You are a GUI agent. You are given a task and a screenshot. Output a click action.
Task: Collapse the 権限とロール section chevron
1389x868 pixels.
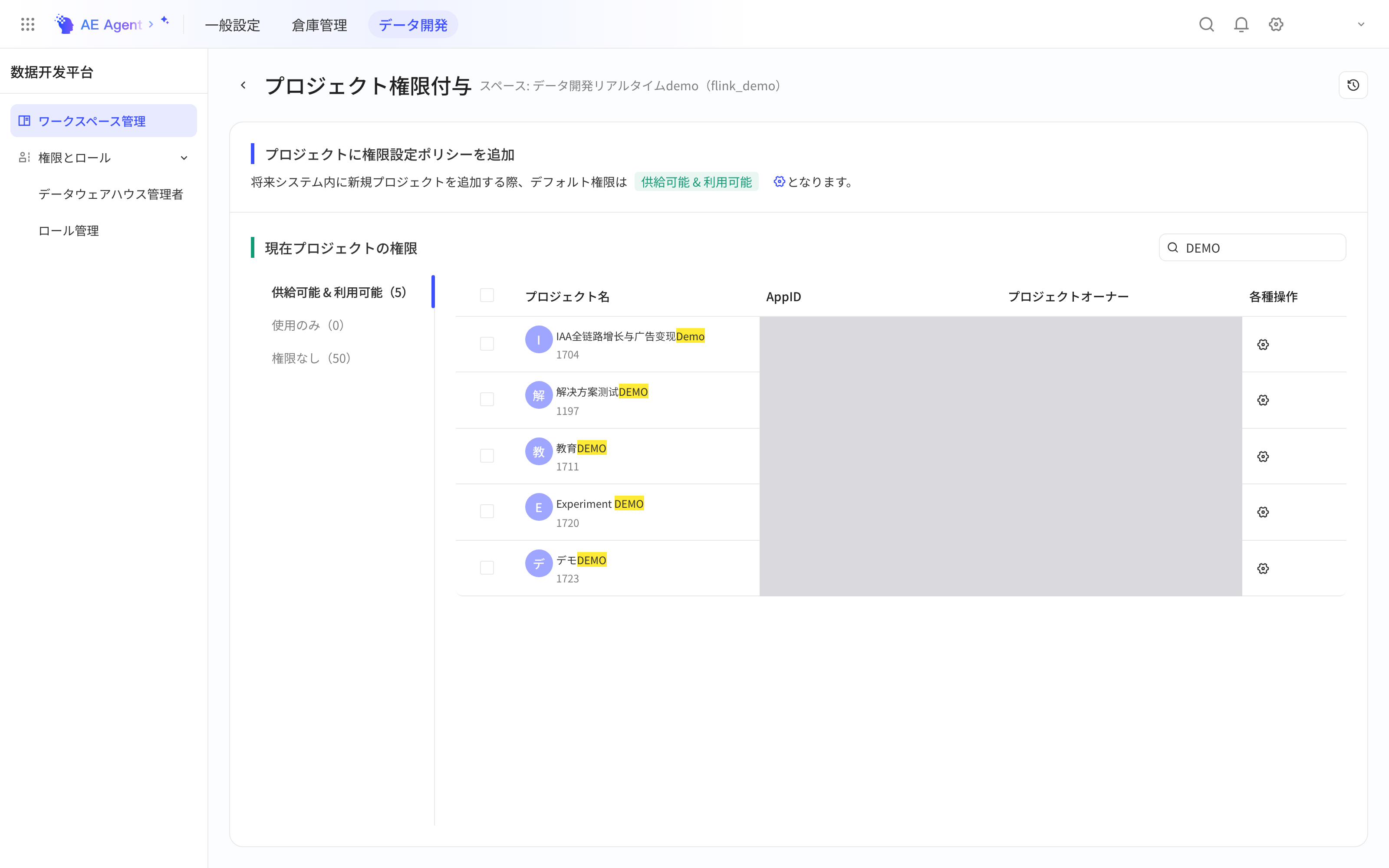pyautogui.click(x=184, y=158)
